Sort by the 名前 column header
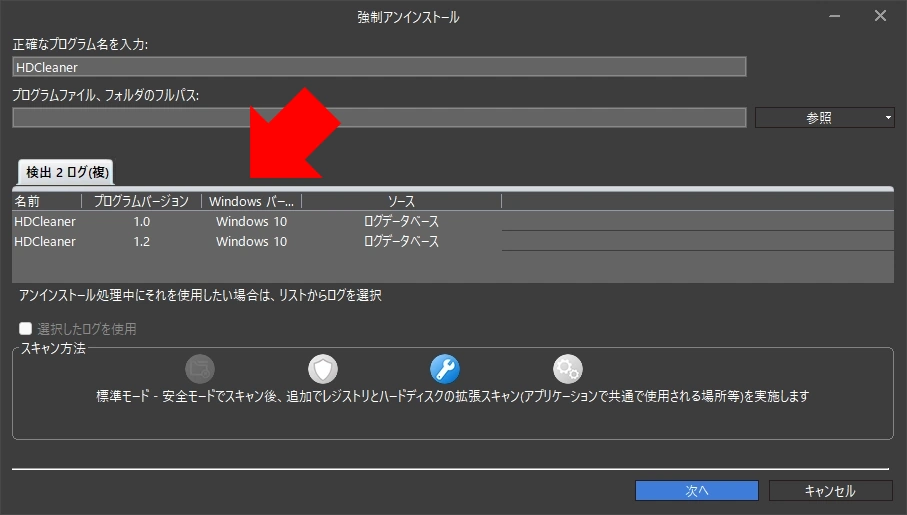The image size is (907, 515). click(47, 201)
